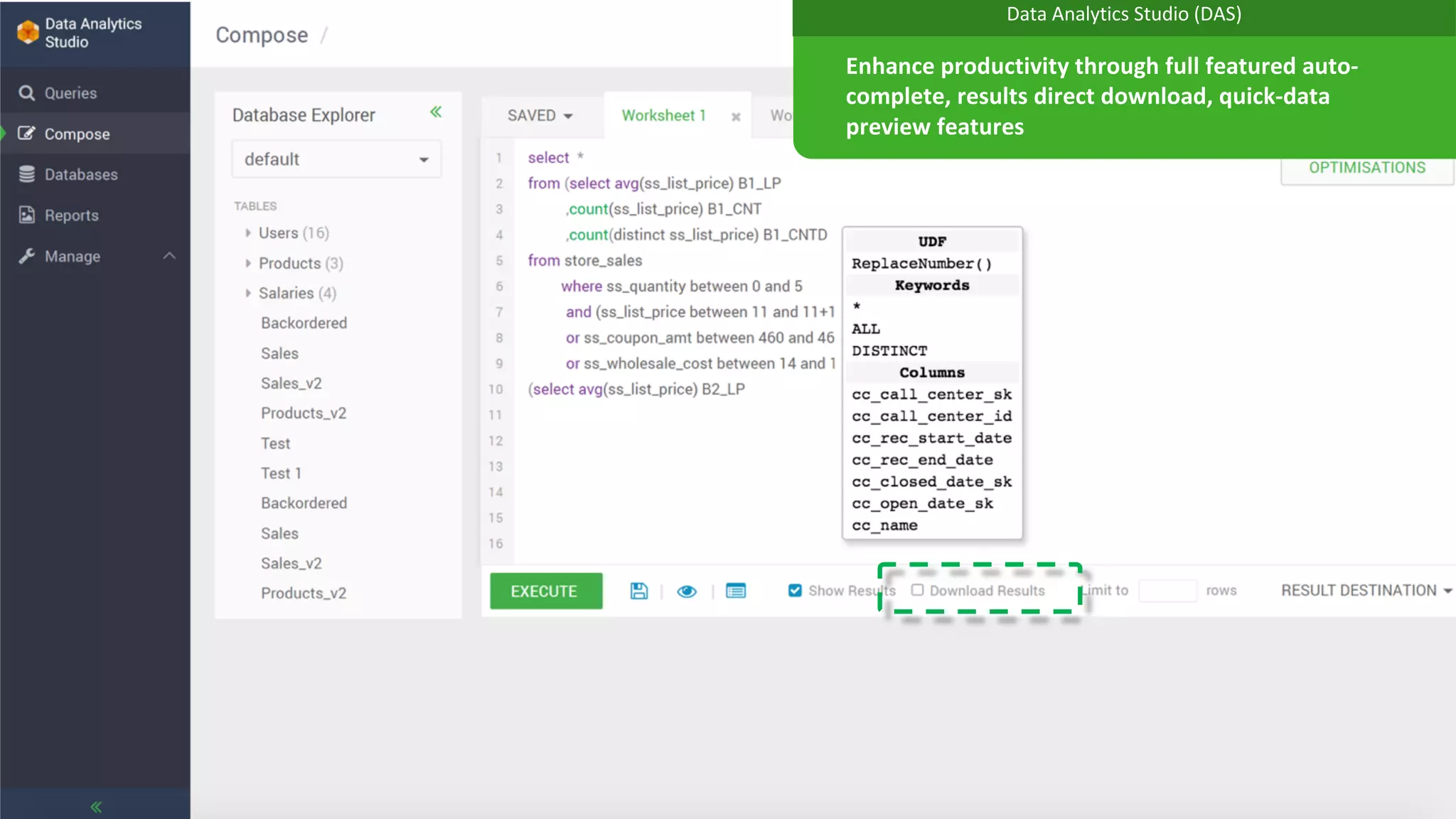This screenshot has height=819, width=1456.
Task: Expand the Products (3) table
Action: coord(247,263)
